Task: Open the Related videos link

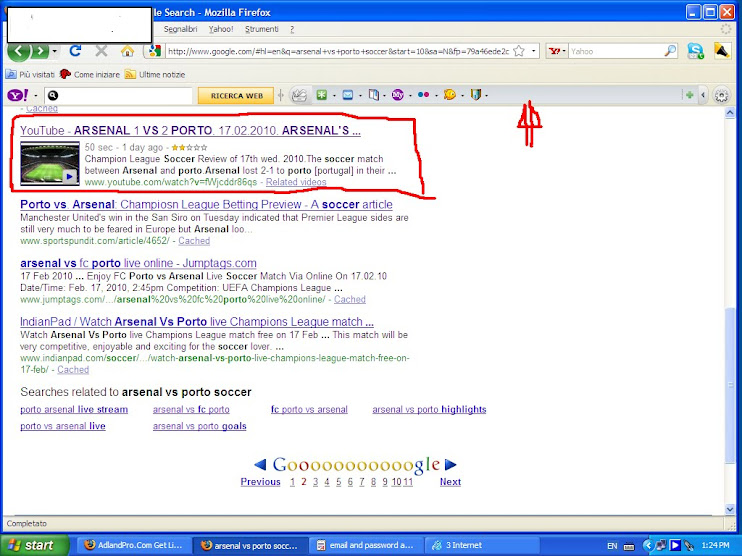Action: click(296, 182)
